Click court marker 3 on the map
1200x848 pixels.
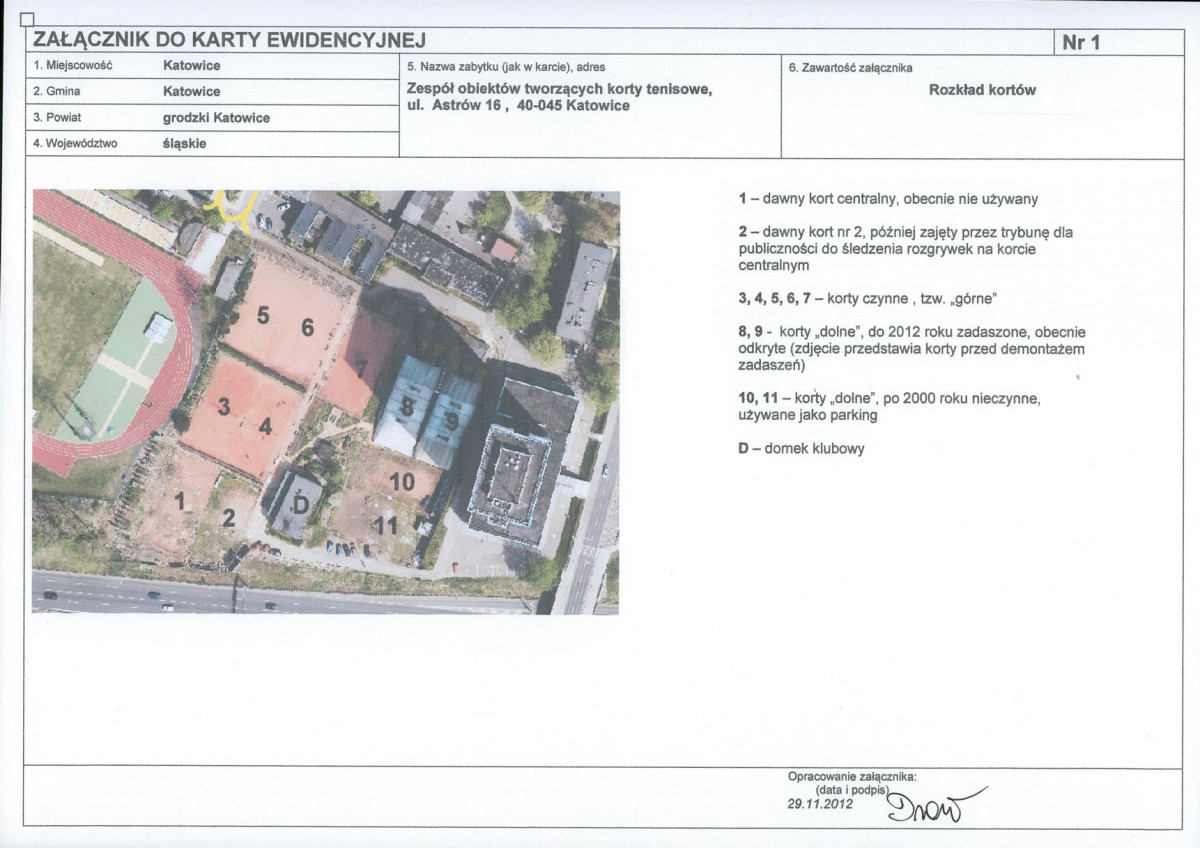pyautogui.click(x=224, y=406)
